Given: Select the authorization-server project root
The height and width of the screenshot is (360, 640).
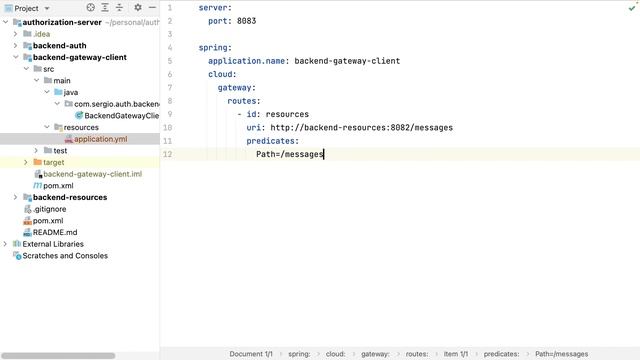Looking at the screenshot, I should click(x=62, y=22).
